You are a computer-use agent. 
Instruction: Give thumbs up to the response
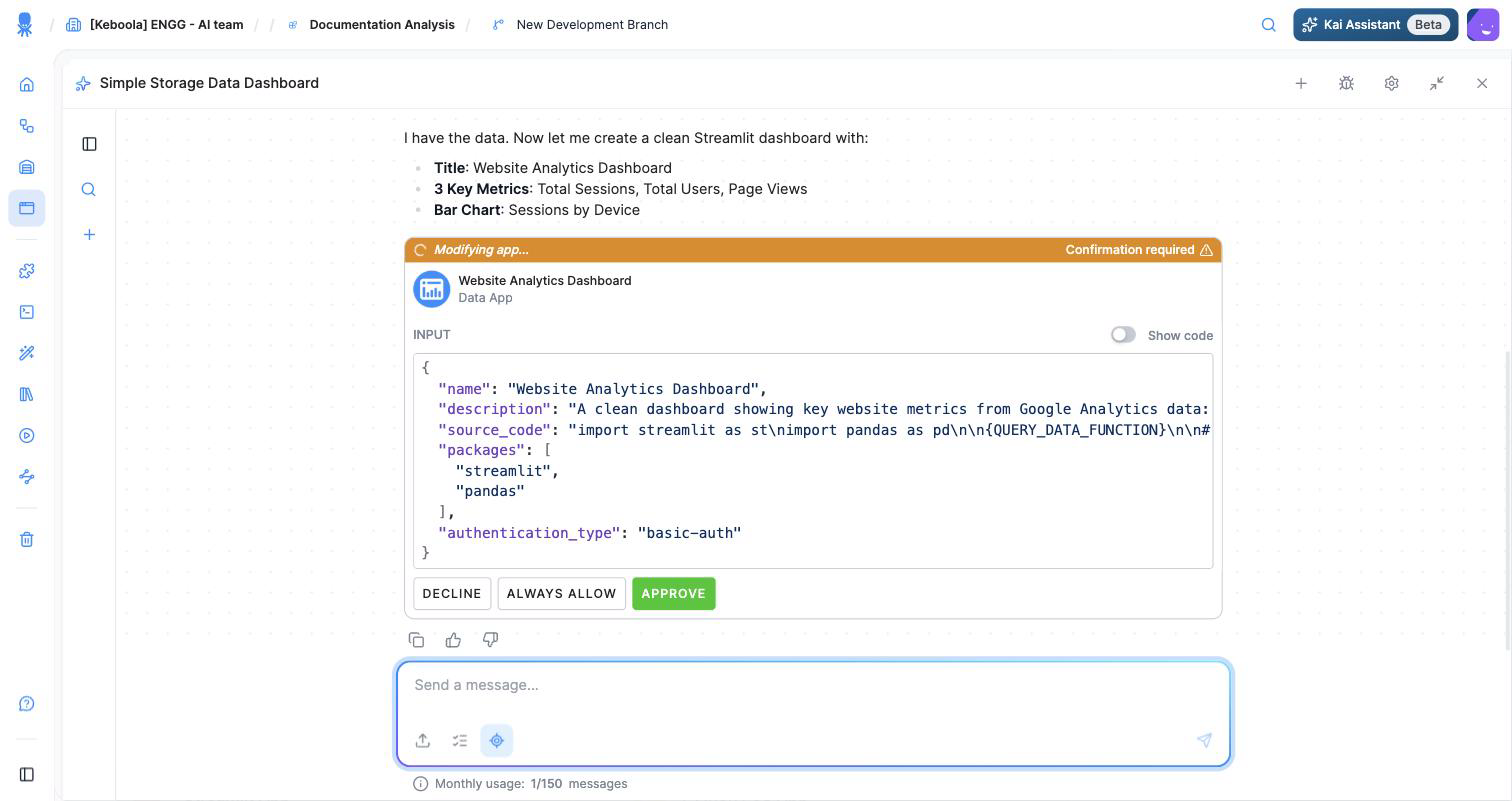coord(453,640)
